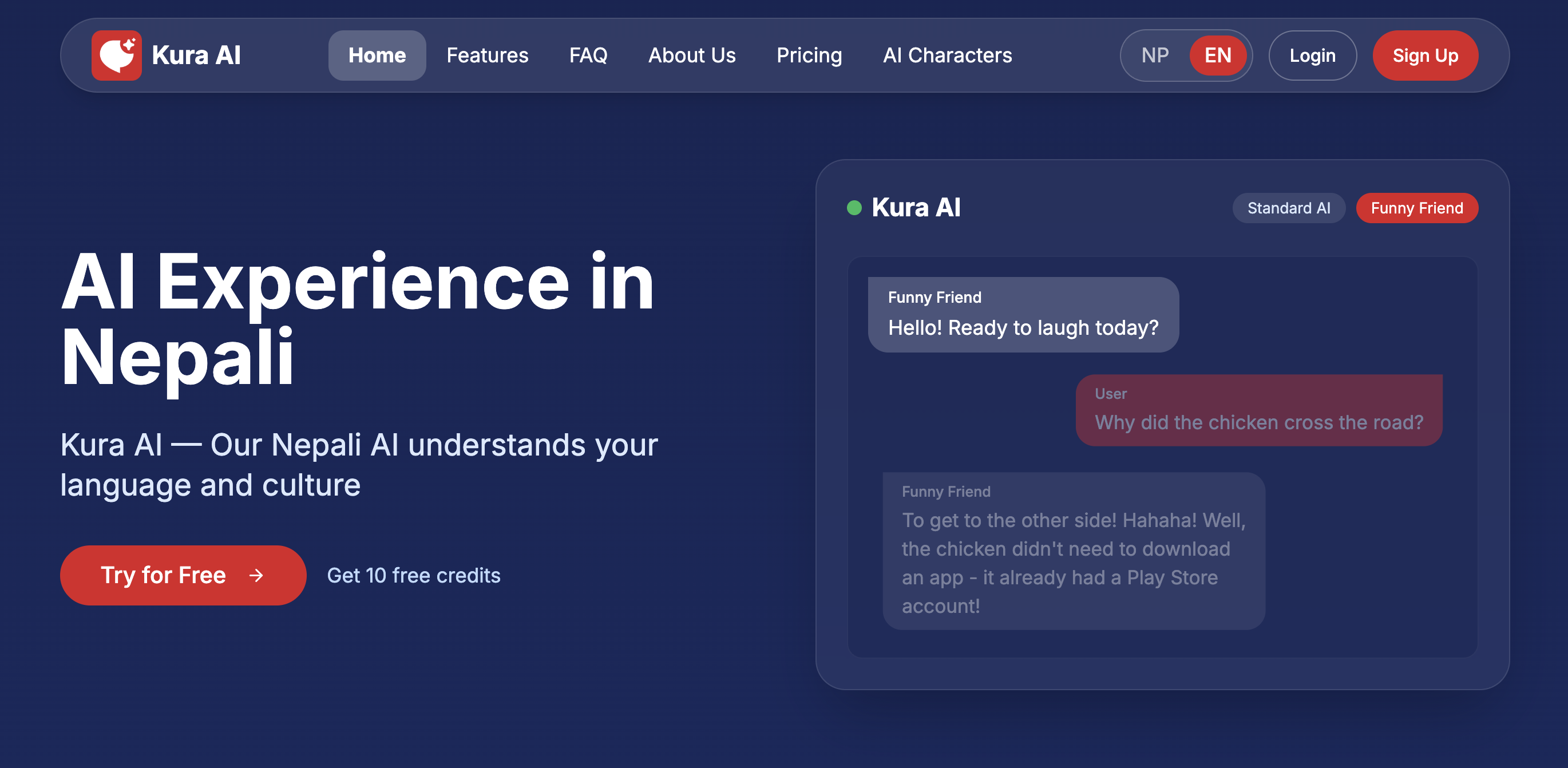Image resolution: width=1568 pixels, height=768 pixels.
Task: Click the Kura AI brand name in navbar
Action: (x=196, y=56)
